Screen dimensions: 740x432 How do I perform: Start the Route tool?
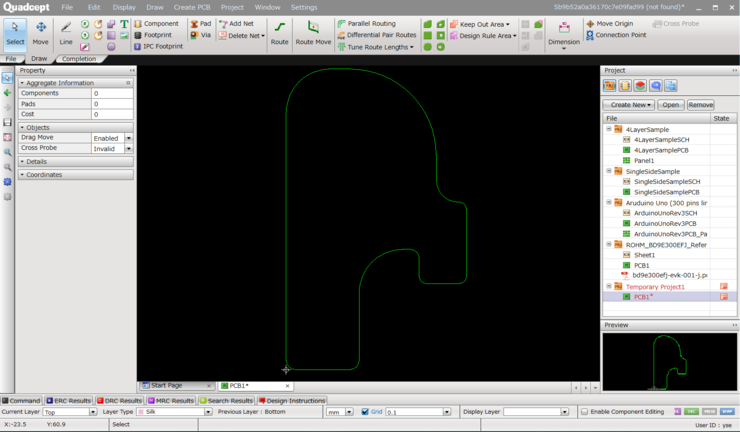(279, 34)
